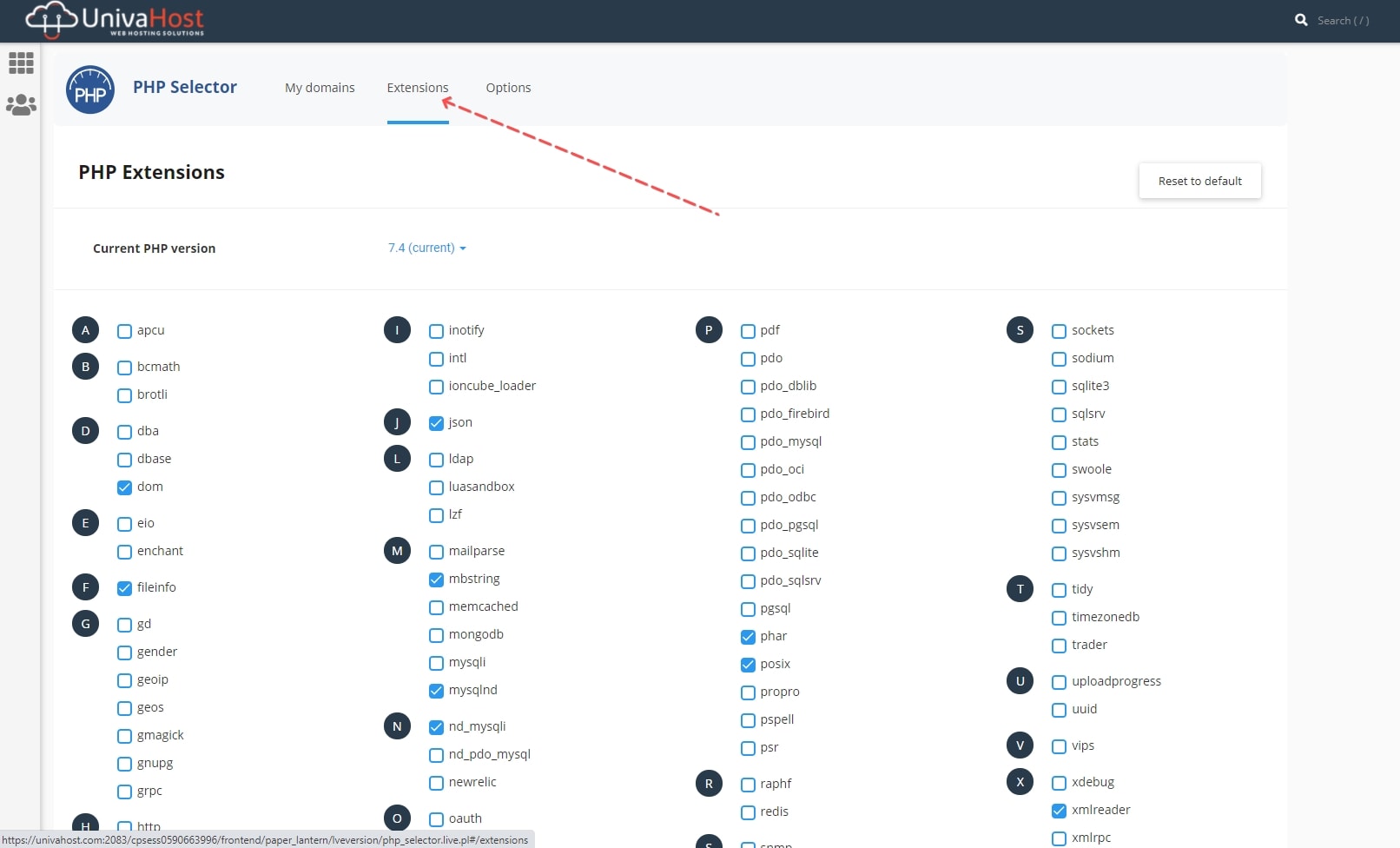Enable the timezonedb extension
This screenshot has width=1400, height=848.
pos(1059,618)
